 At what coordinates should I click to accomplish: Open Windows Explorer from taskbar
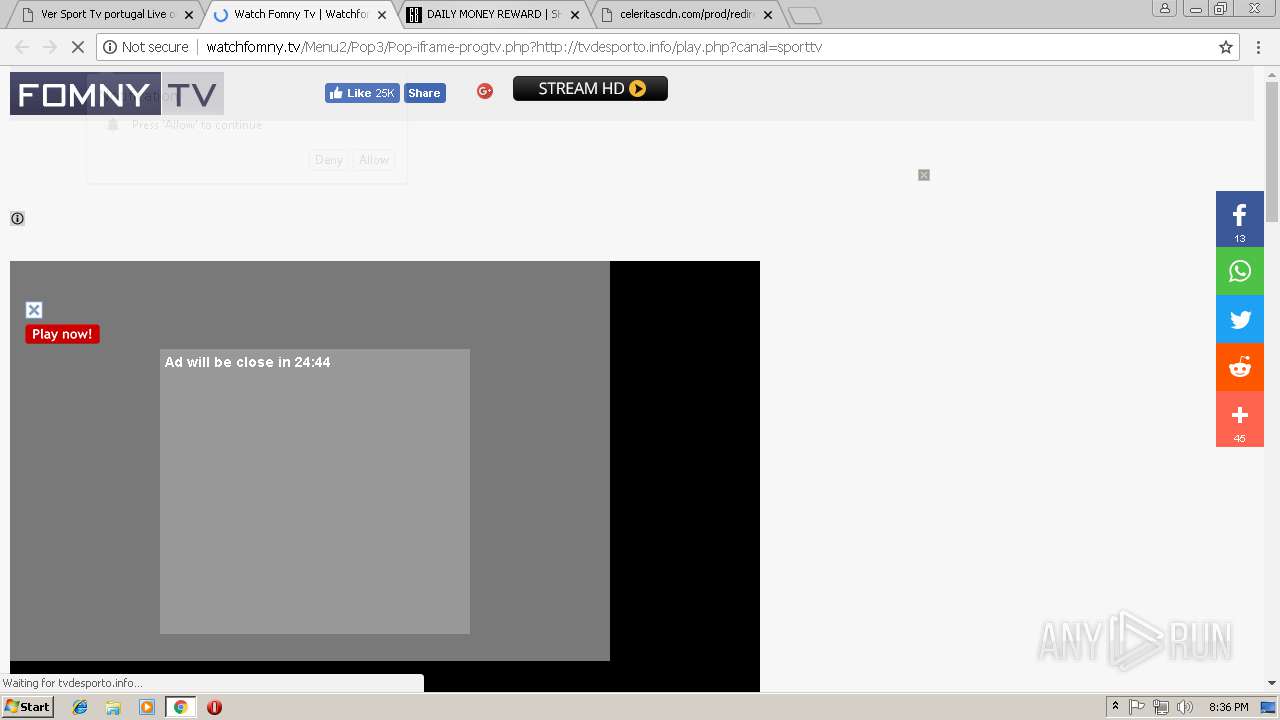(113, 707)
